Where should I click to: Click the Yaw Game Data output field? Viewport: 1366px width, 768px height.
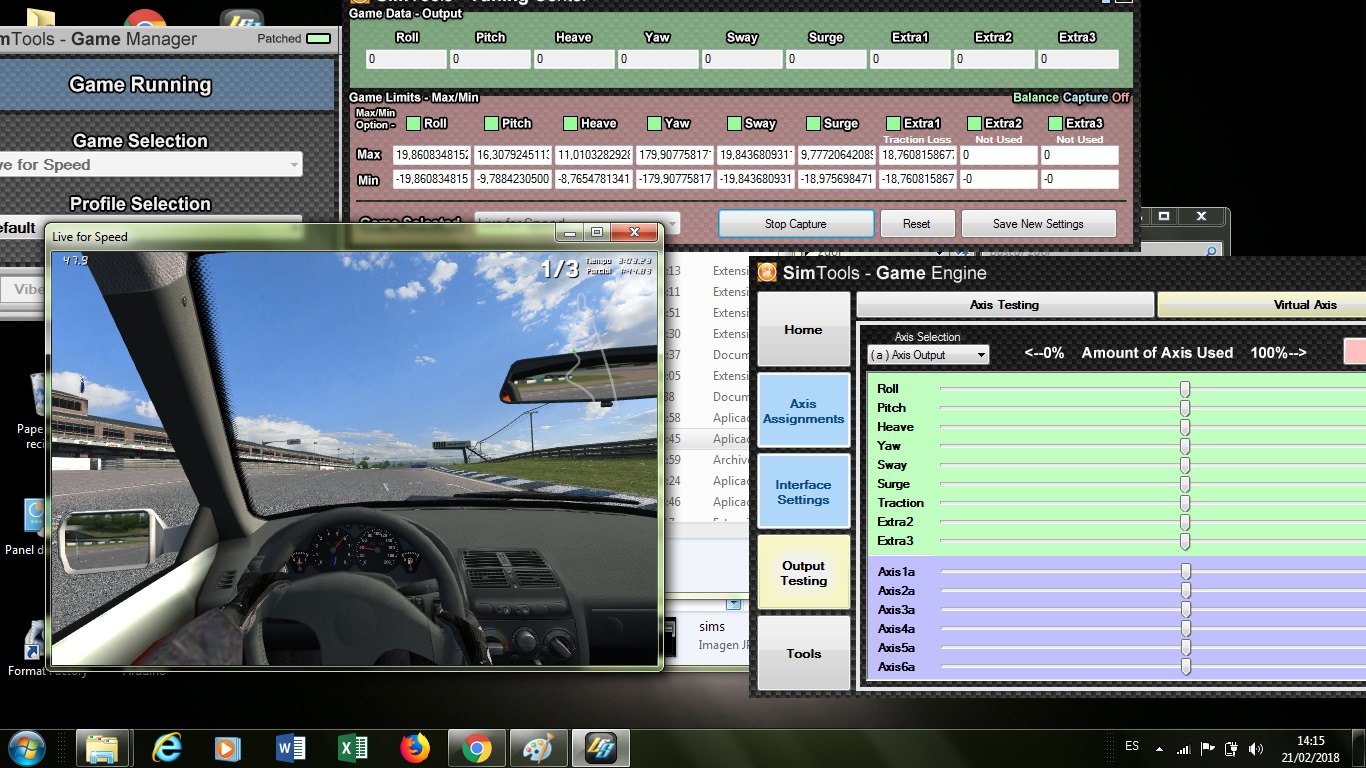pos(658,59)
